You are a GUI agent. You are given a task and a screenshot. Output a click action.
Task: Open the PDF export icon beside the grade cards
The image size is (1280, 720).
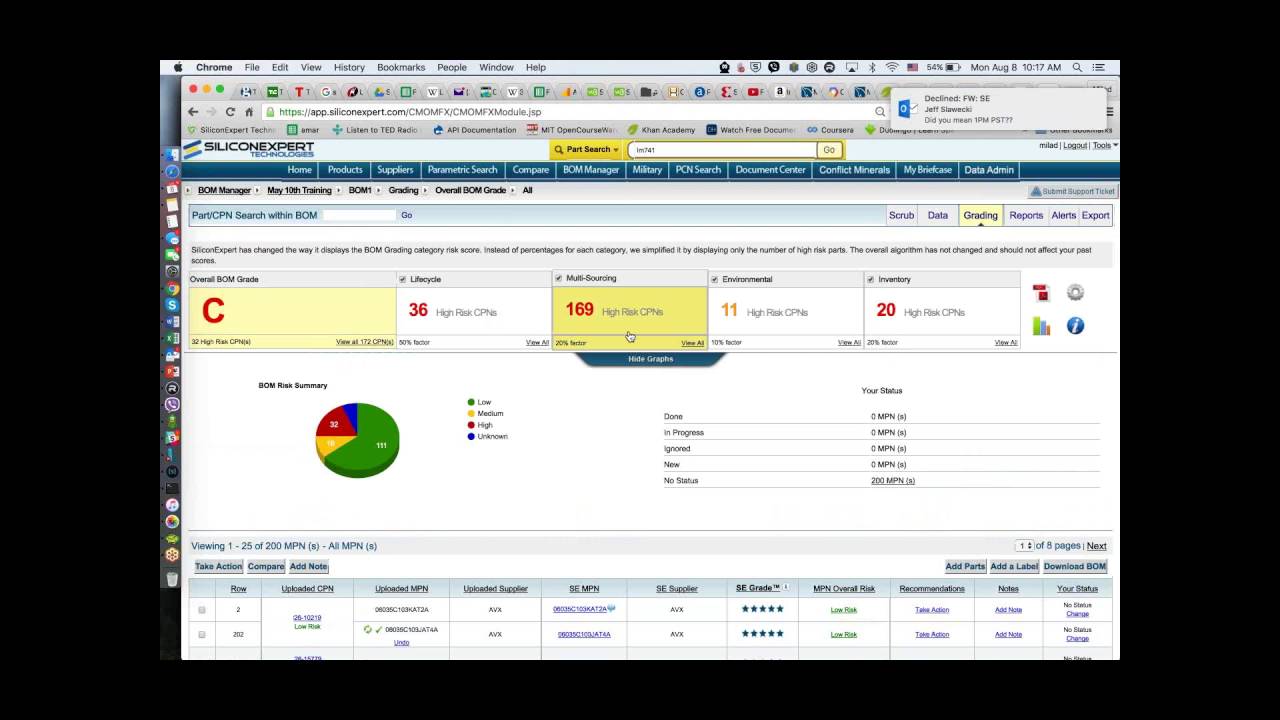click(x=1041, y=293)
